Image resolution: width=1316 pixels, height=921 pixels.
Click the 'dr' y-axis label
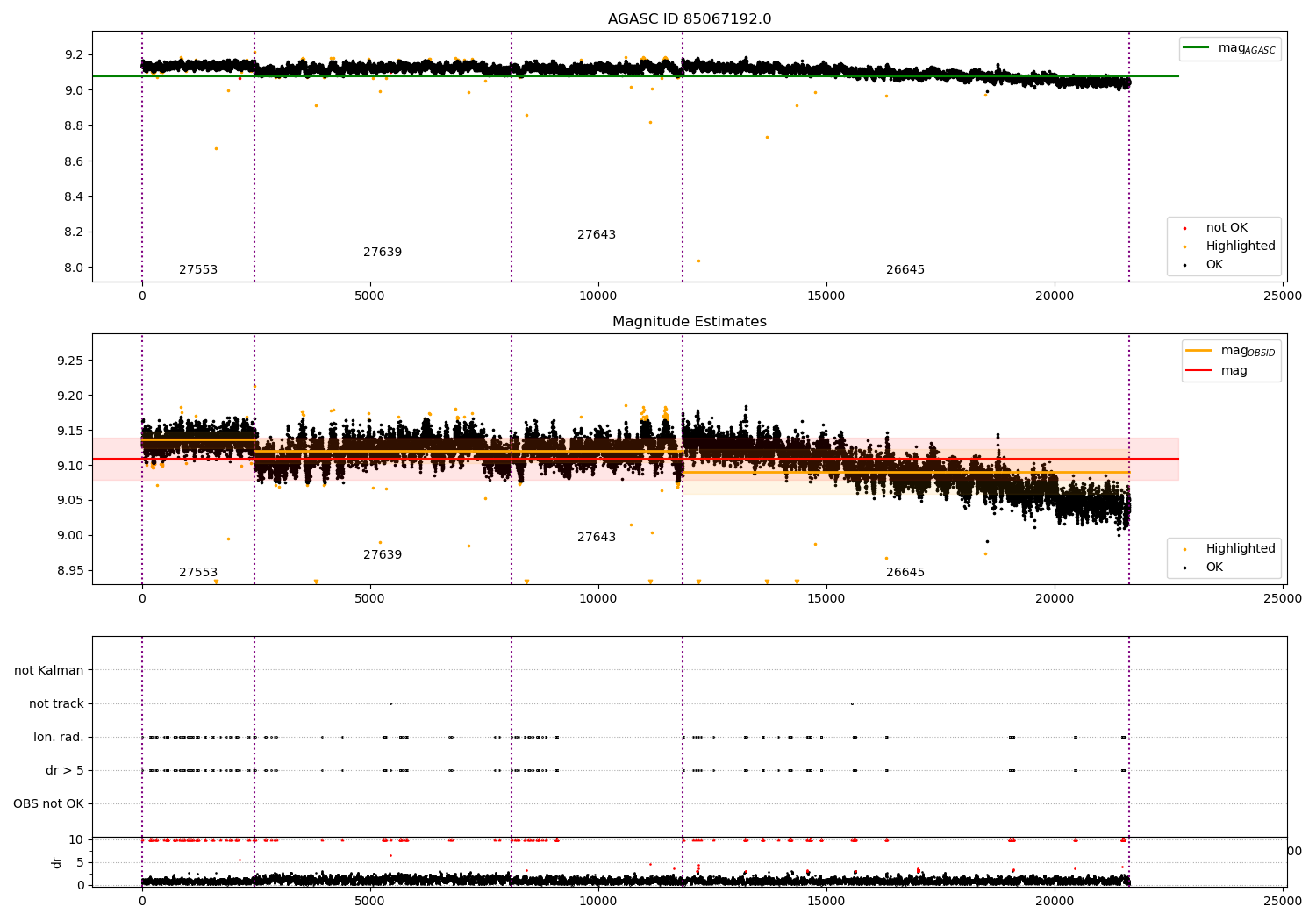coord(57,863)
